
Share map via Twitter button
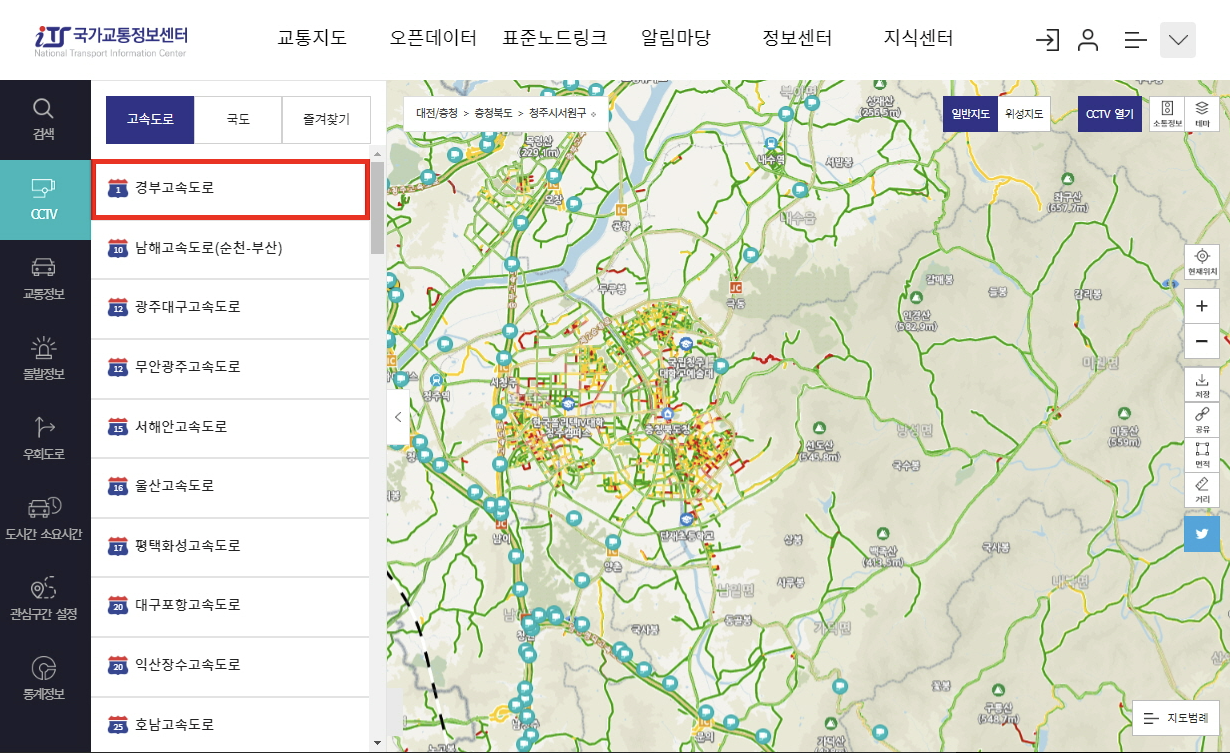pos(1202,534)
